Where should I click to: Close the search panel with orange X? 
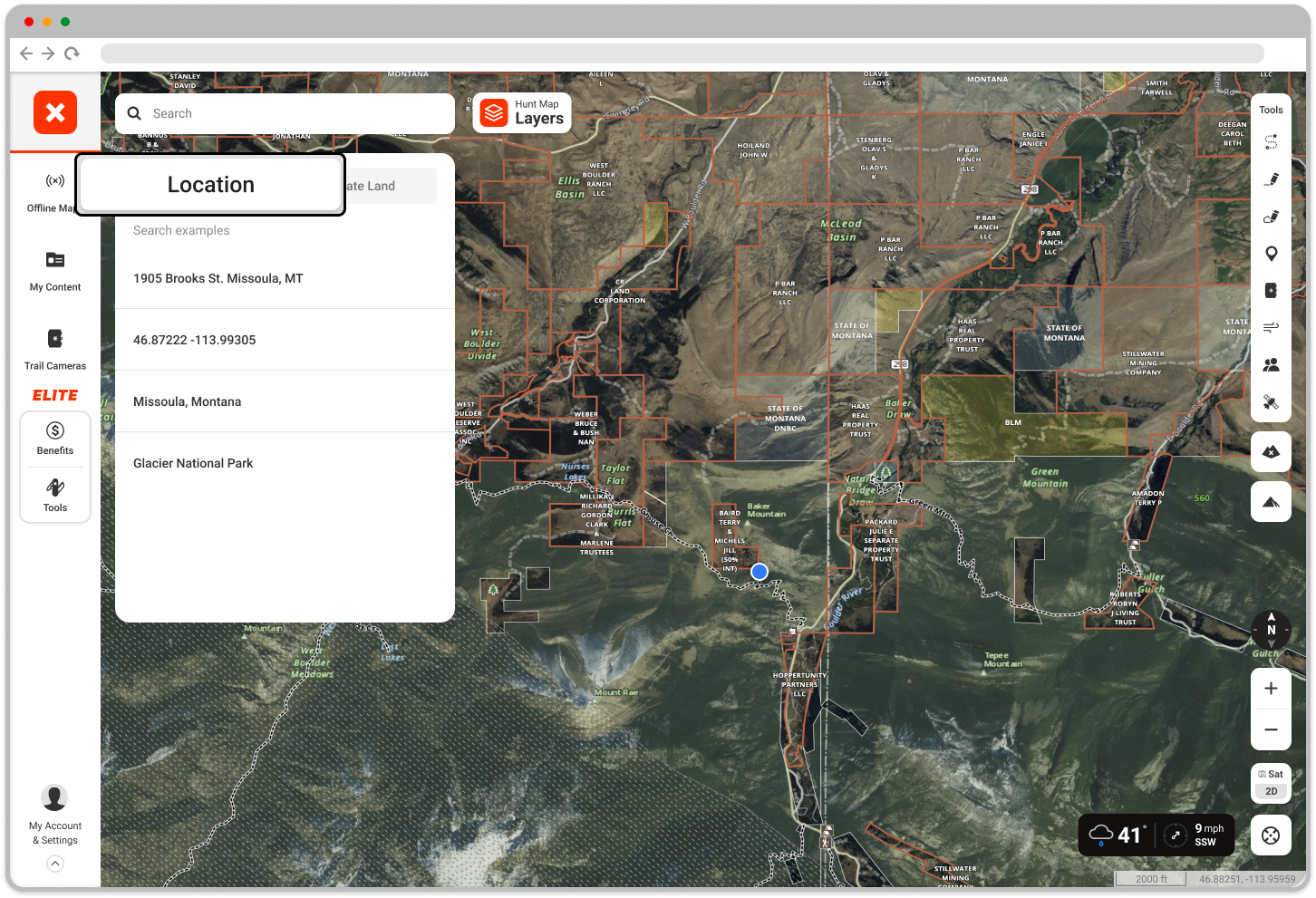click(x=55, y=112)
